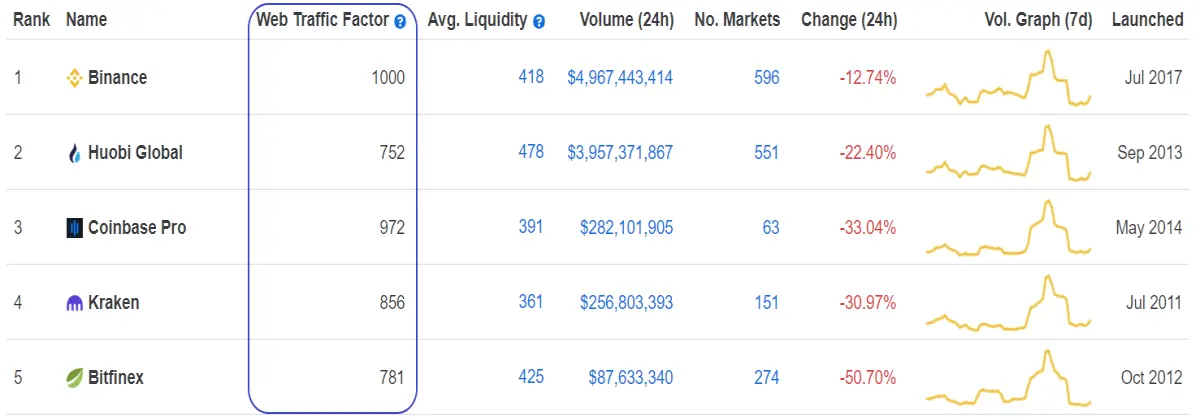The height and width of the screenshot is (420, 1200).
Task: Open Web Traffic Factor help tooltip icon
Action: [400, 20]
